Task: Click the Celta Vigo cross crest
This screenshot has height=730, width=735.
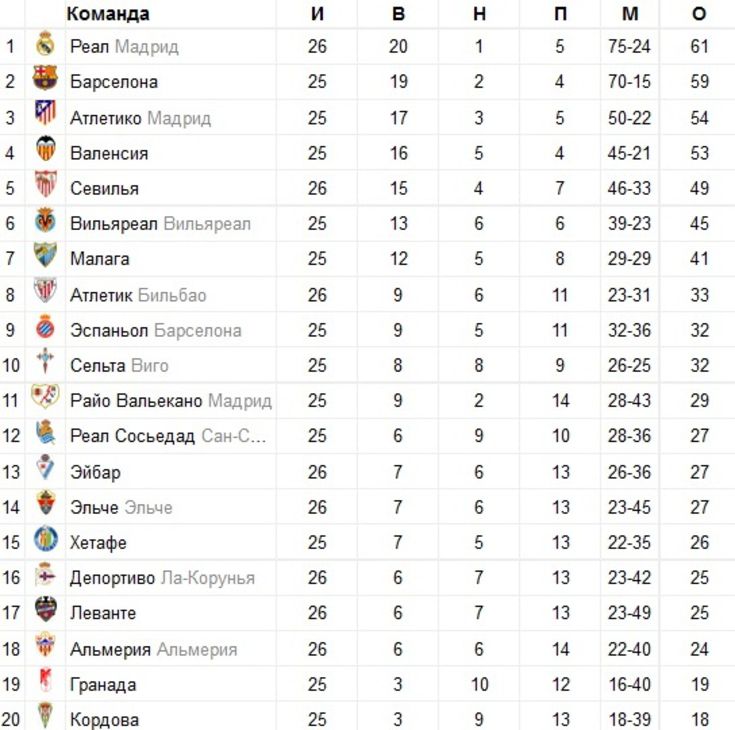Action: 45,361
